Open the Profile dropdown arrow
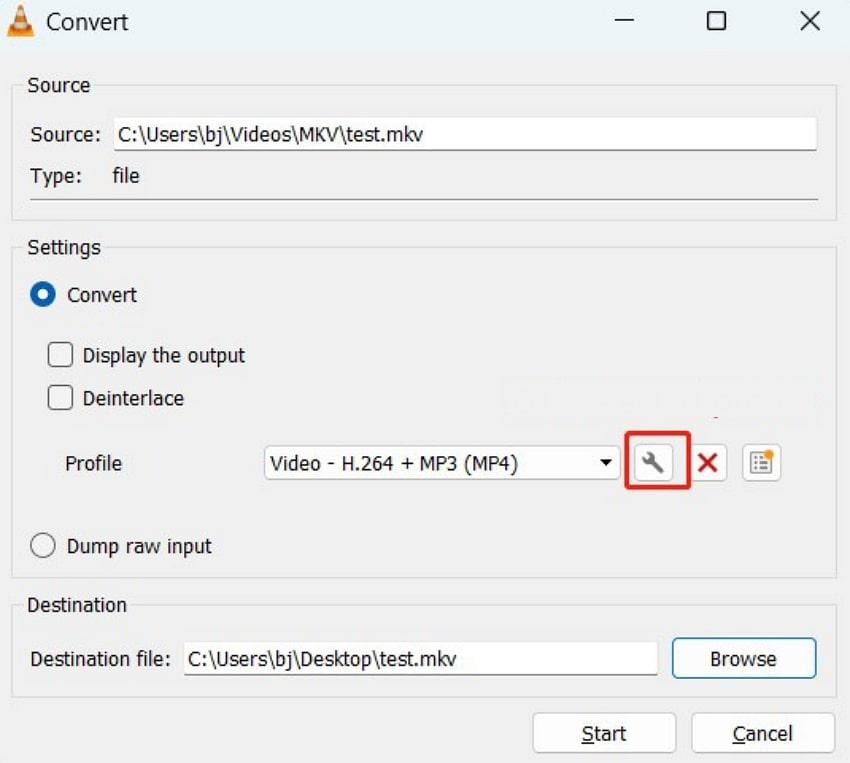The width and height of the screenshot is (850, 763). click(605, 462)
